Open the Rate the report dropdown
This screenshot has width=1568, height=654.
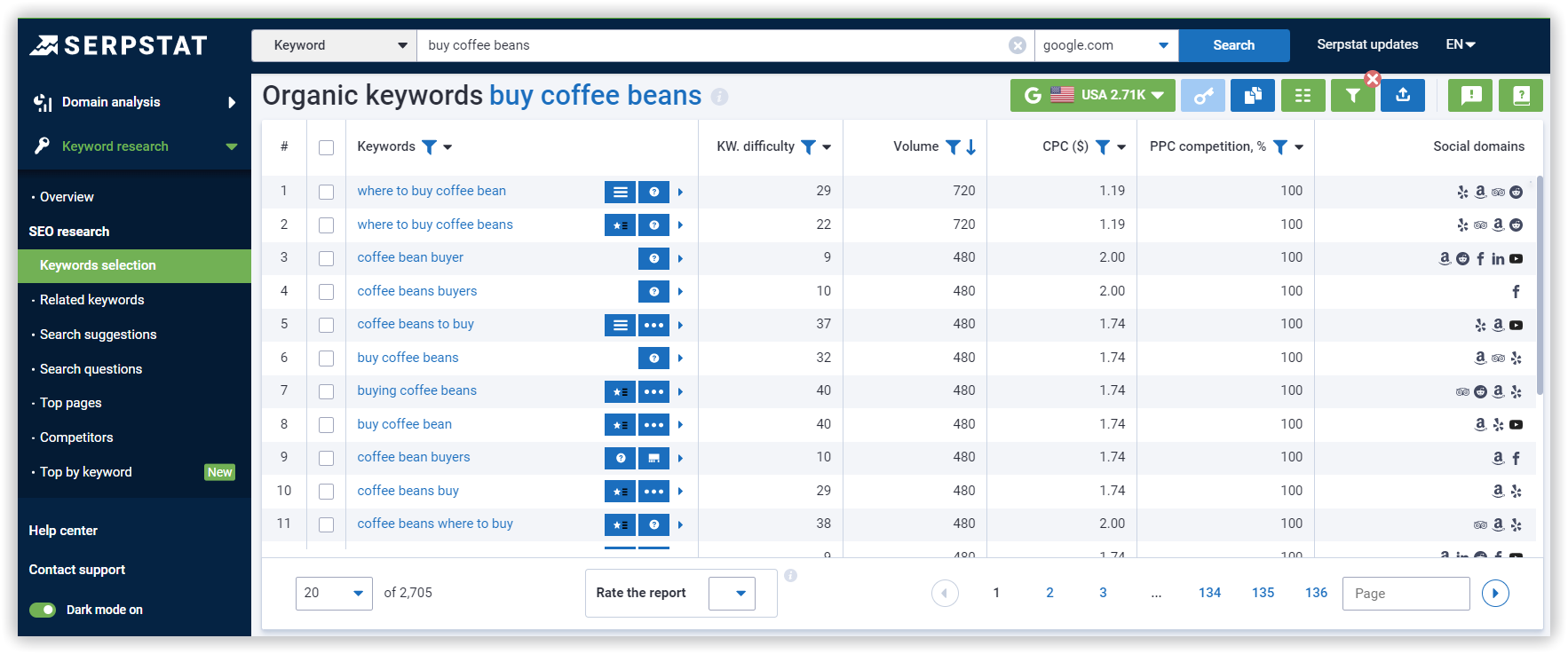pos(732,593)
